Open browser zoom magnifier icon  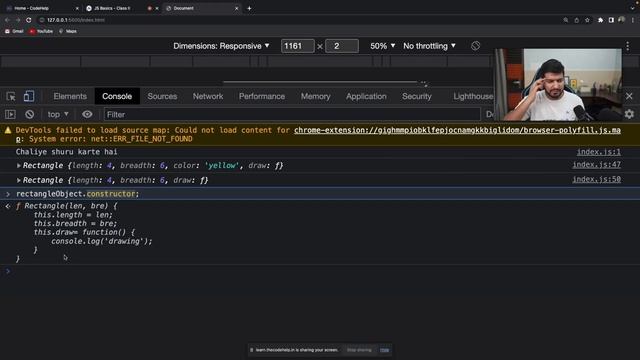tap(566, 20)
